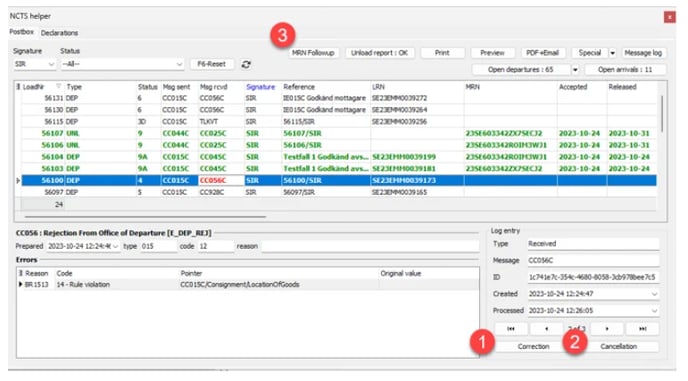Click the code field containing 12
The image size is (688, 381).
[216, 246]
